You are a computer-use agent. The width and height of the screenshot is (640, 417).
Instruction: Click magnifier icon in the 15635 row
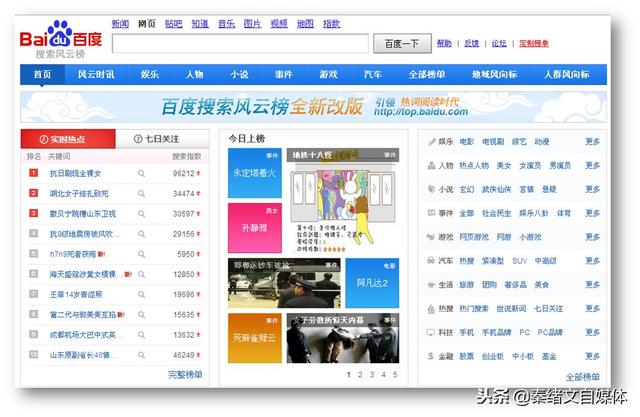(x=141, y=315)
